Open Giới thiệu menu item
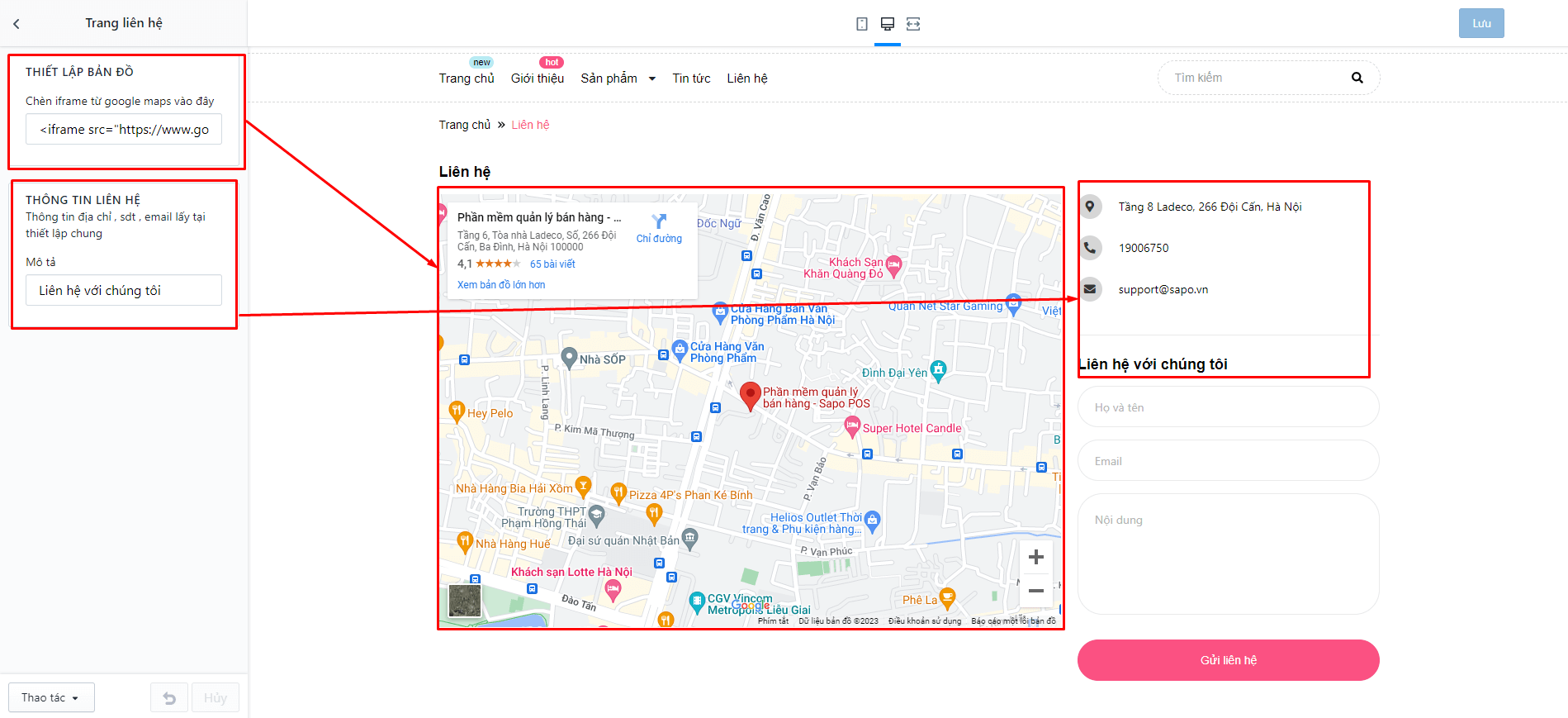The height and width of the screenshot is (718, 1568). [538, 78]
